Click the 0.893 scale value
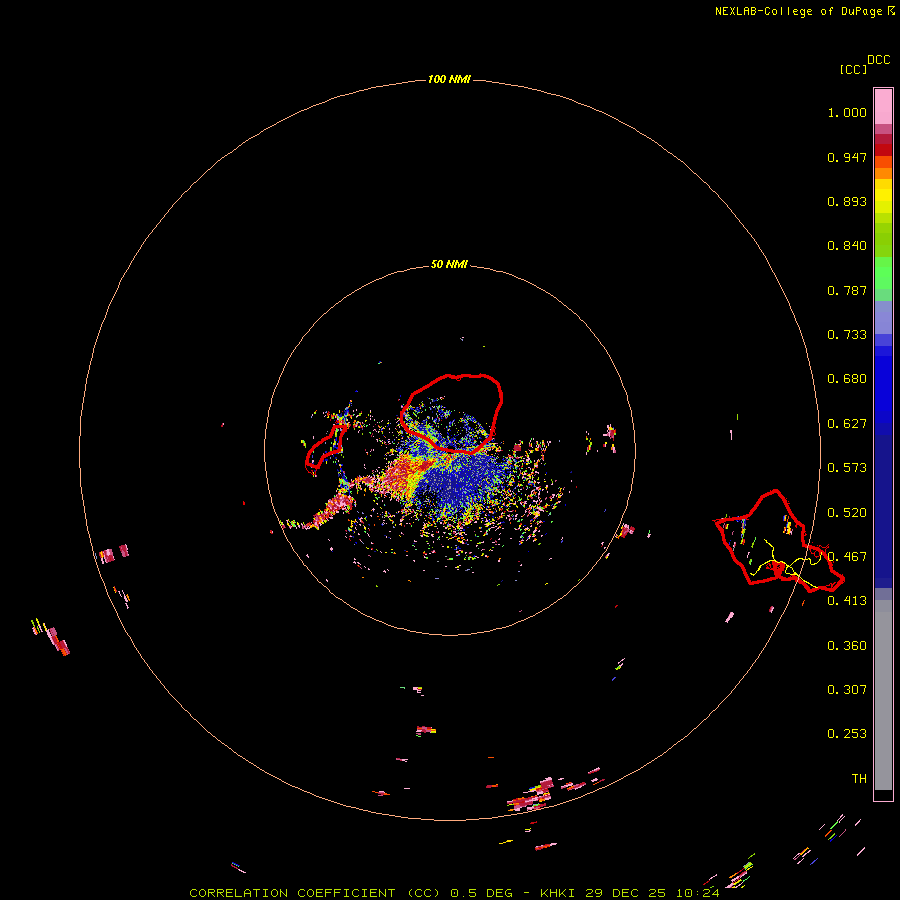 [x=847, y=201]
